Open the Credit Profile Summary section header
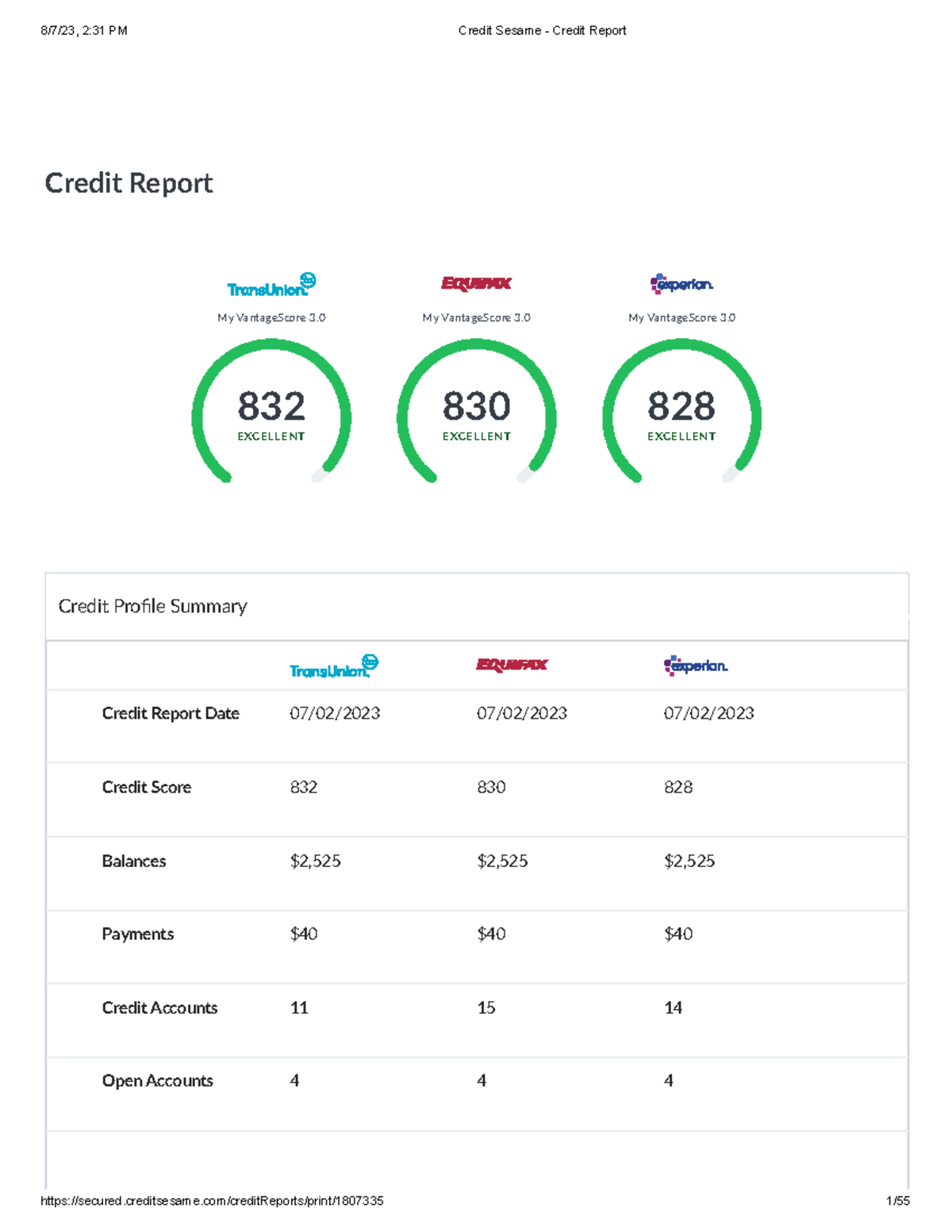The height and width of the screenshot is (1232, 952). (x=153, y=606)
